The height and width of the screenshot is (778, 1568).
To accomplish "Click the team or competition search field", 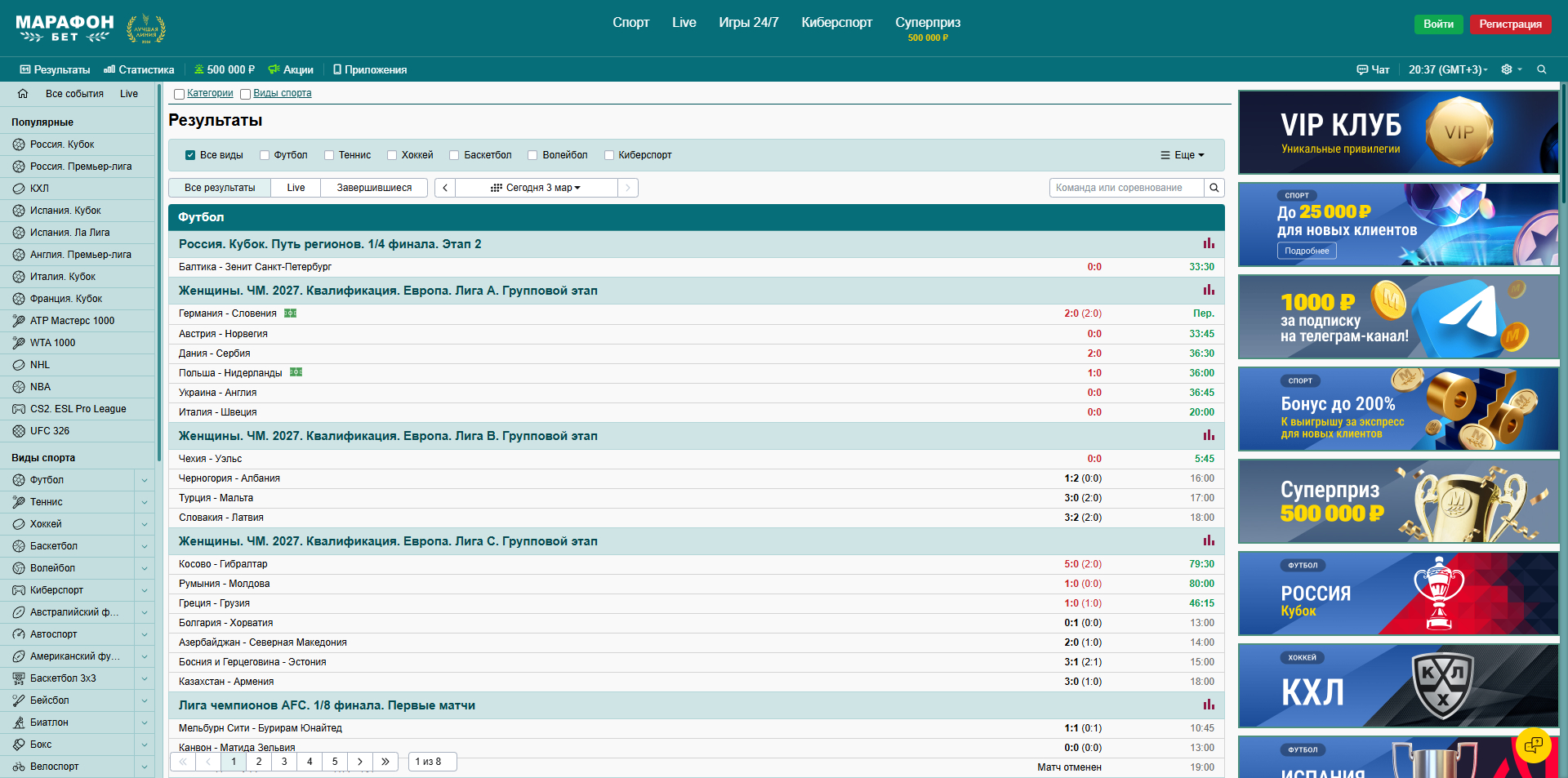I will coord(1126,188).
